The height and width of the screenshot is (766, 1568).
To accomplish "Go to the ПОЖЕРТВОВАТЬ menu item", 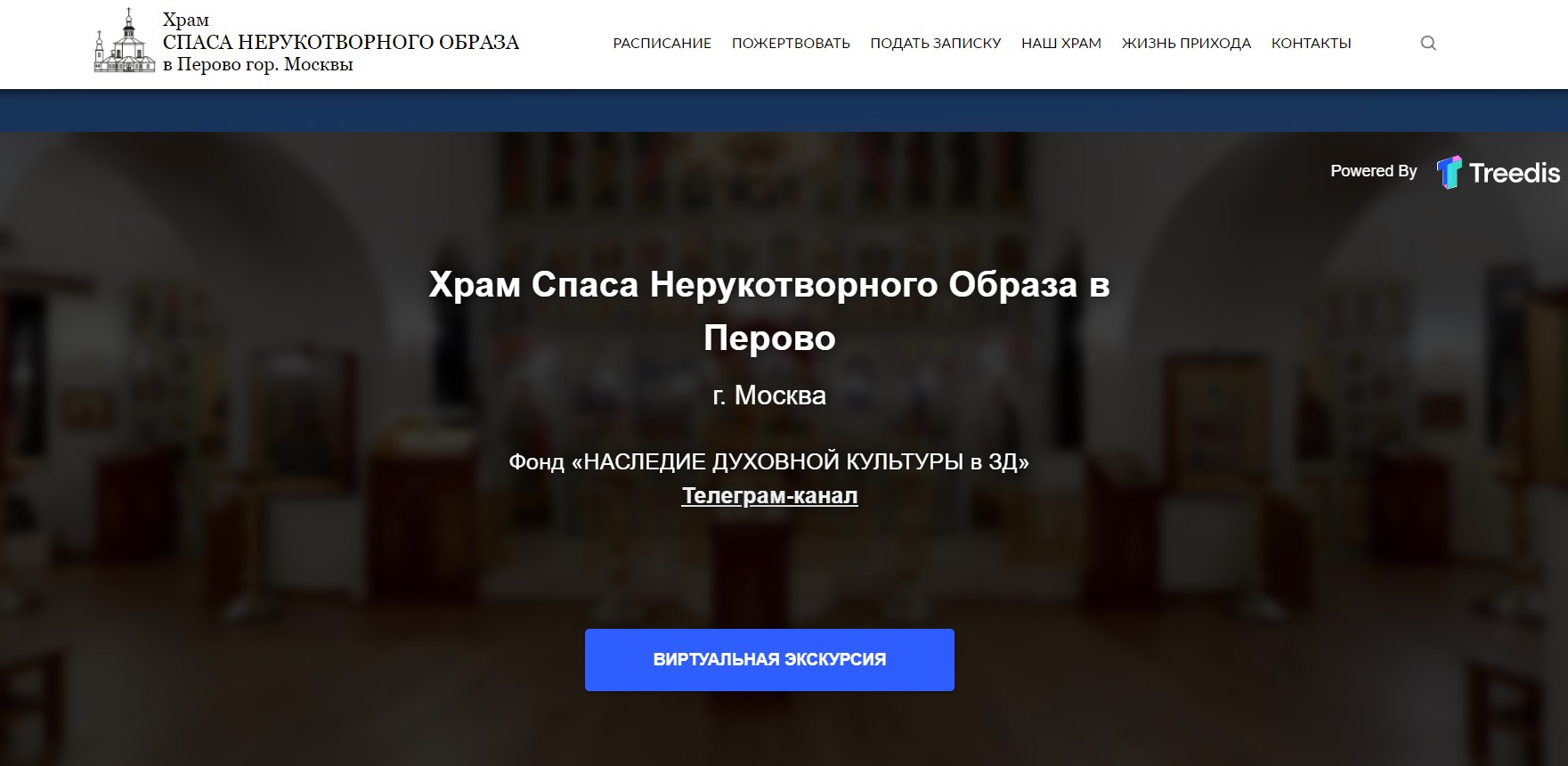I will coord(791,43).
